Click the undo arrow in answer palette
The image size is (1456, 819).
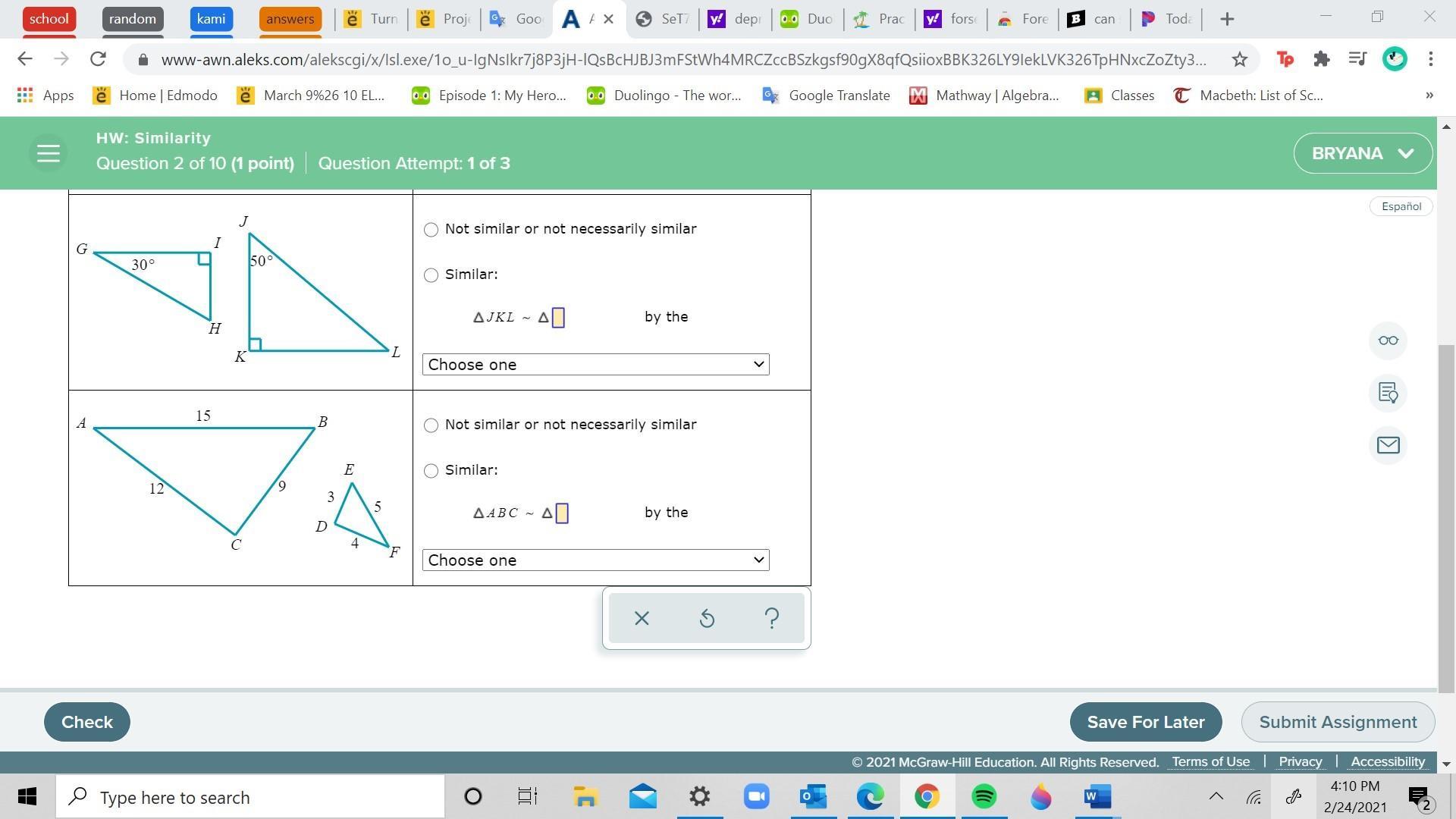pos(706,619)
